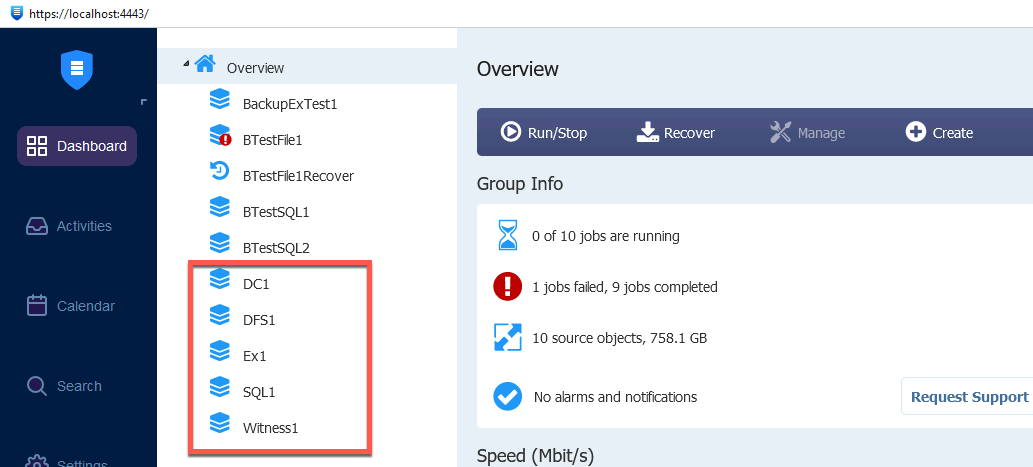1033x467 pixels.
Task: Click the Search magnifier icon
Action: 37,386
